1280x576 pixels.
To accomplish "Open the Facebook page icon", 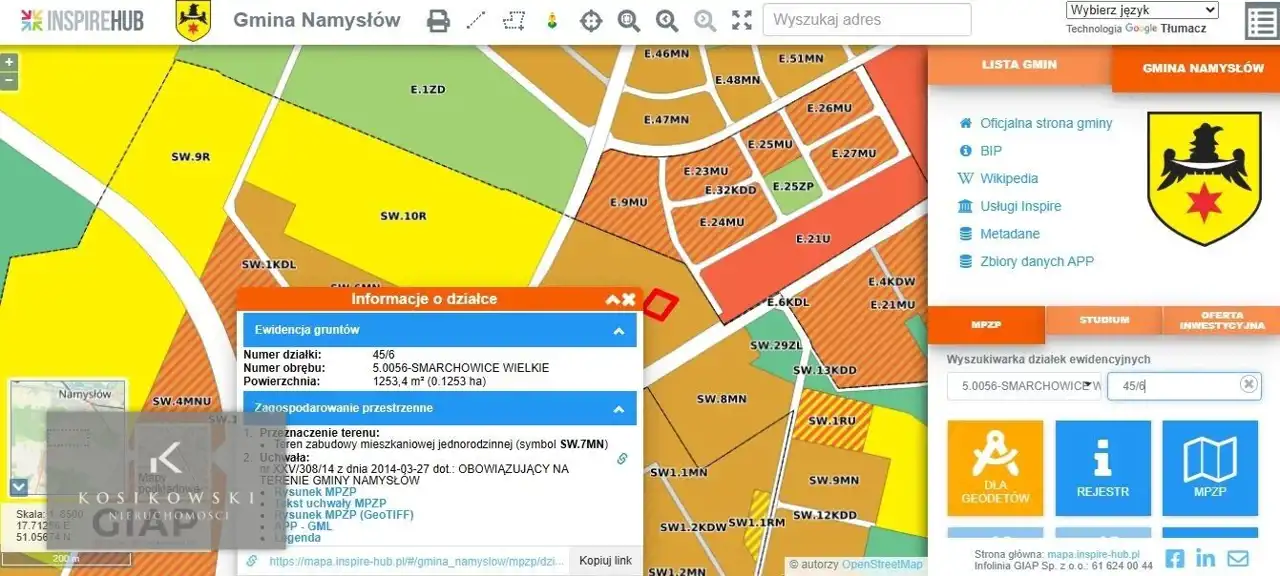I will coord(1175,558).
